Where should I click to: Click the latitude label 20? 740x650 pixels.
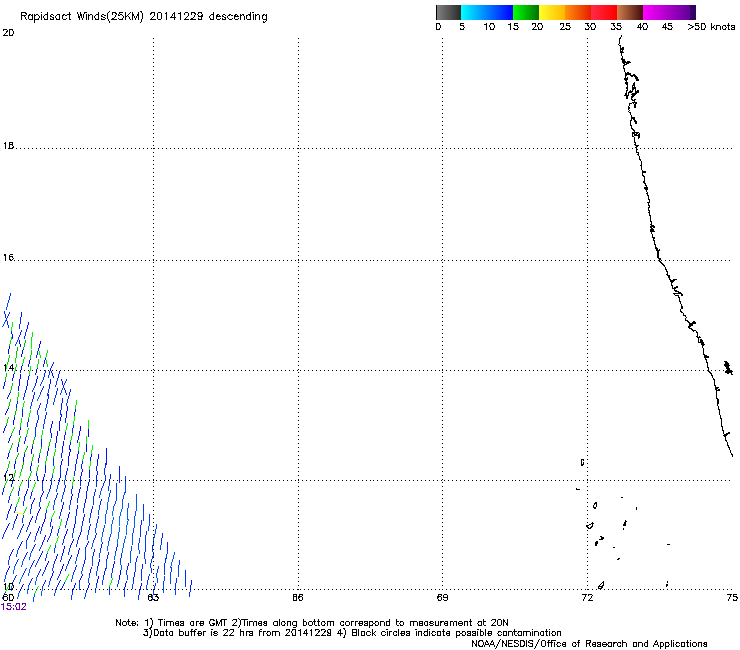tap(8, 33)
